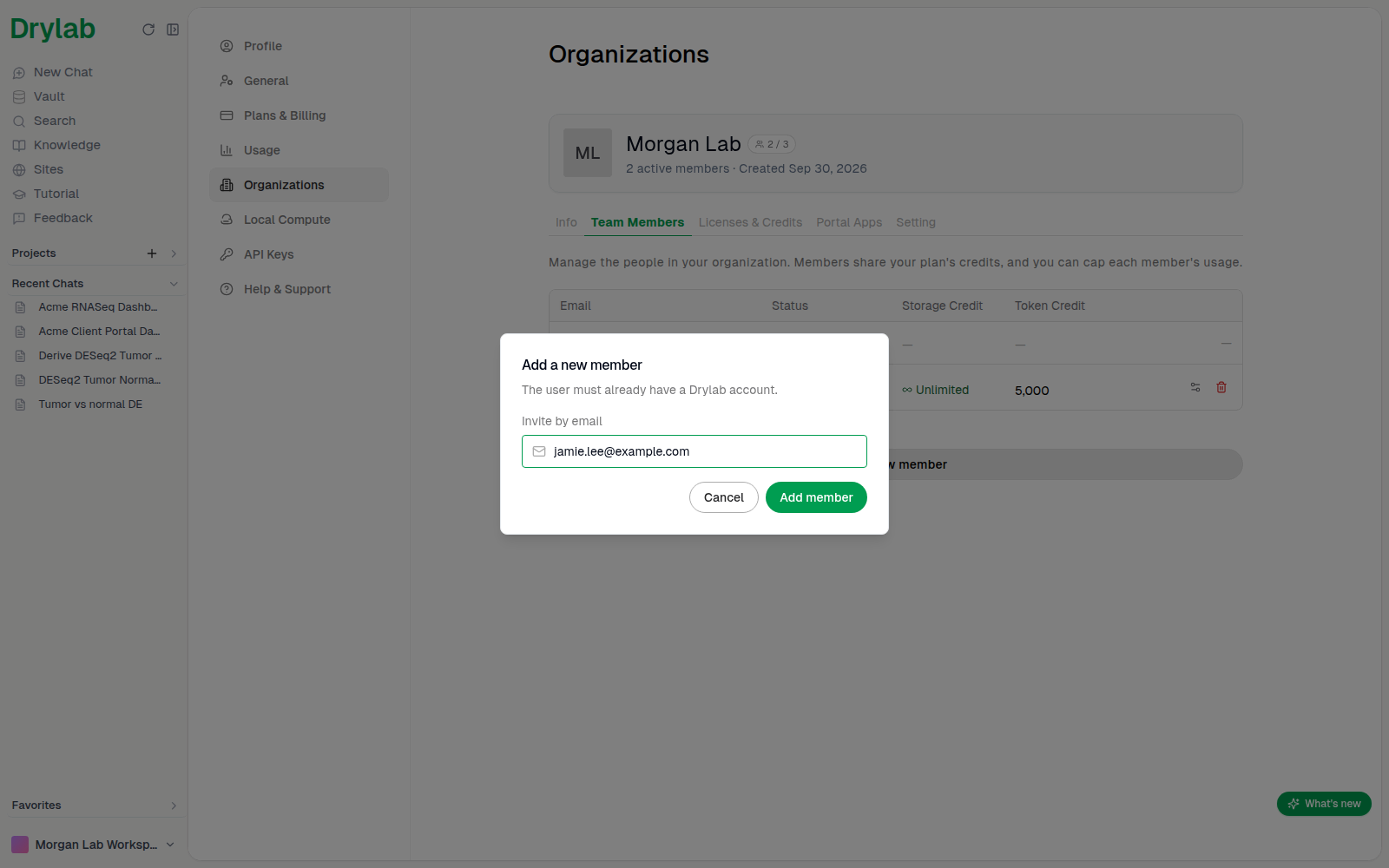Click the member credit settings sliders icon
1389x868 pixels.
(1195, 387)
